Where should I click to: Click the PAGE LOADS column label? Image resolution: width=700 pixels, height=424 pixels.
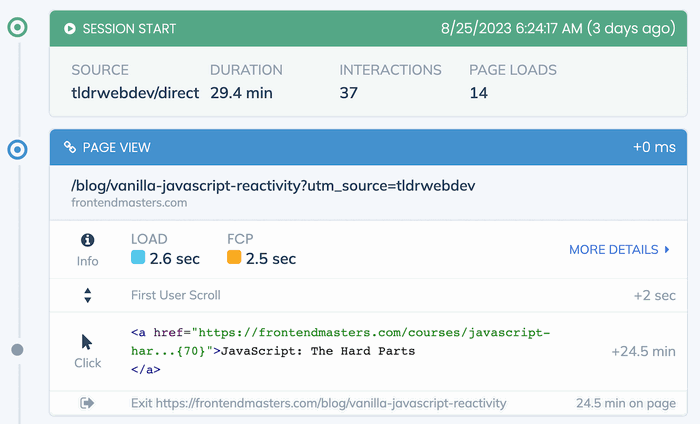[x=513, y=70]
